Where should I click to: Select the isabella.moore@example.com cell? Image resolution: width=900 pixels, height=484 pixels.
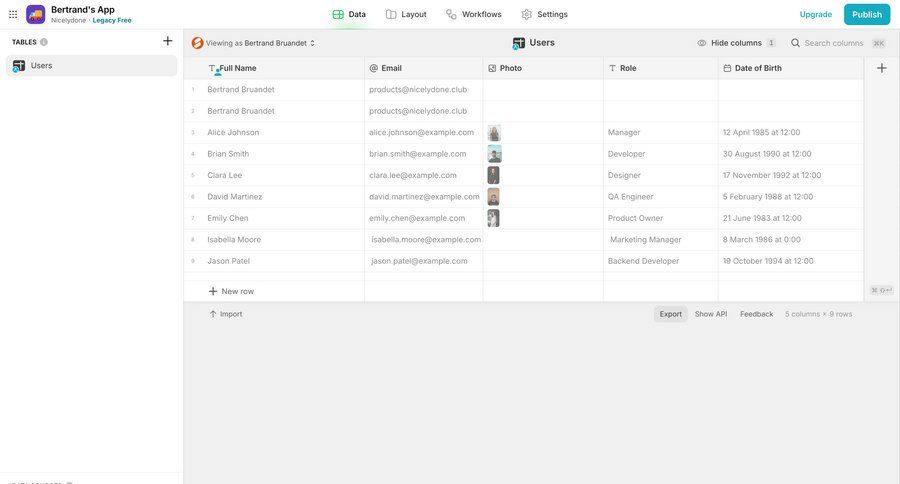click(x=424, y=239)
